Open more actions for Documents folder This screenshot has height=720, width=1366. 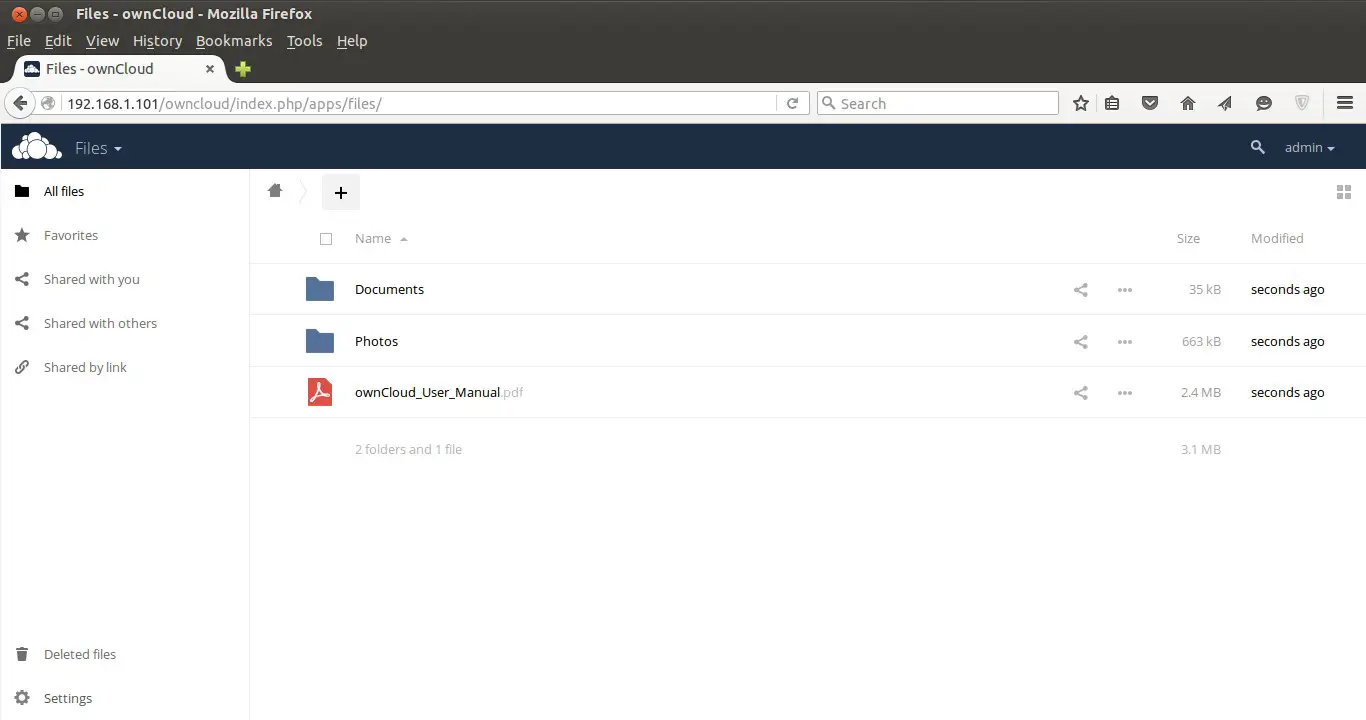point(1125,290)
